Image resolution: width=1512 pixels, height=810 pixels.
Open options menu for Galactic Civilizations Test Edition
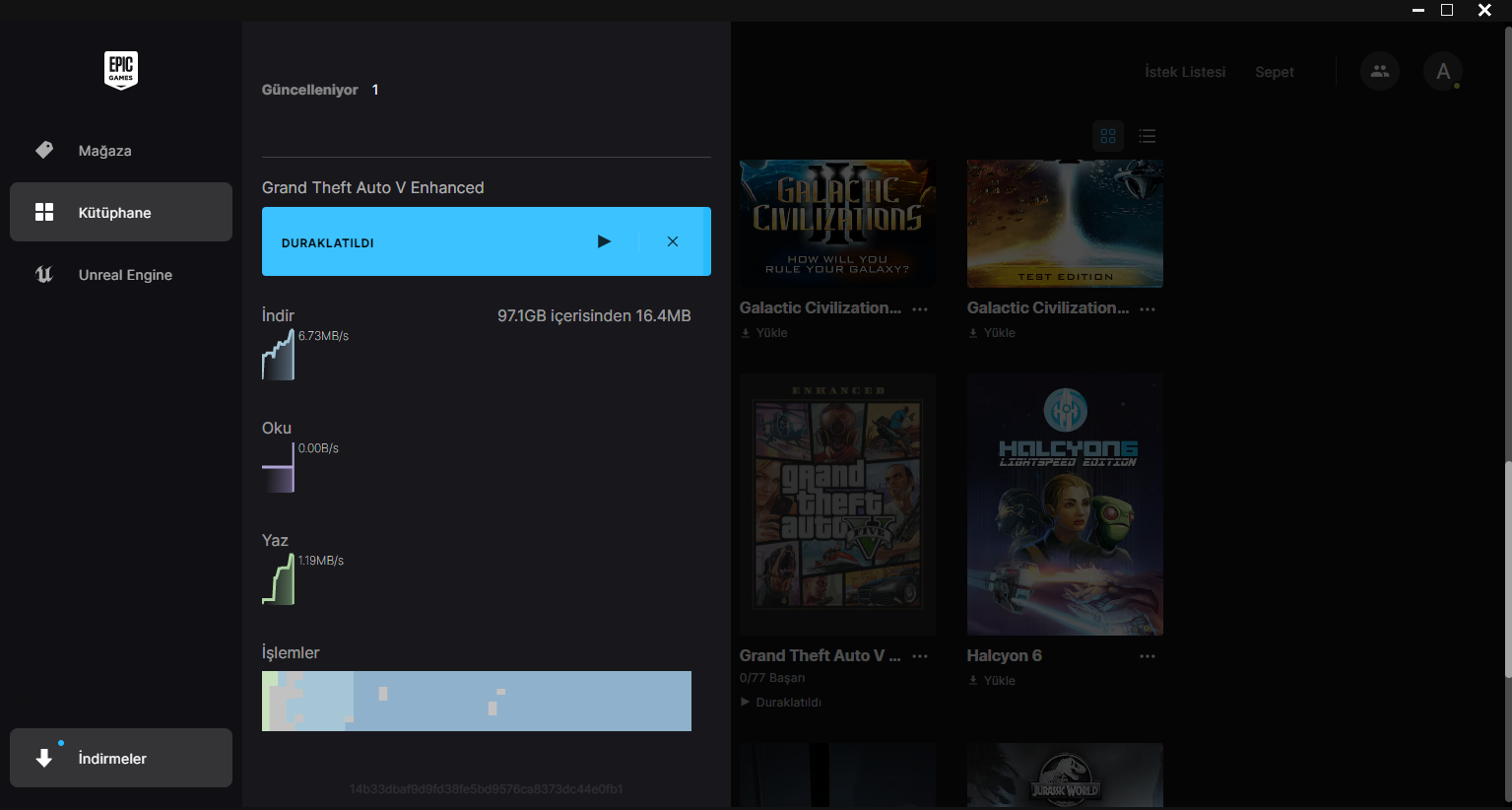click(1148, 308)
